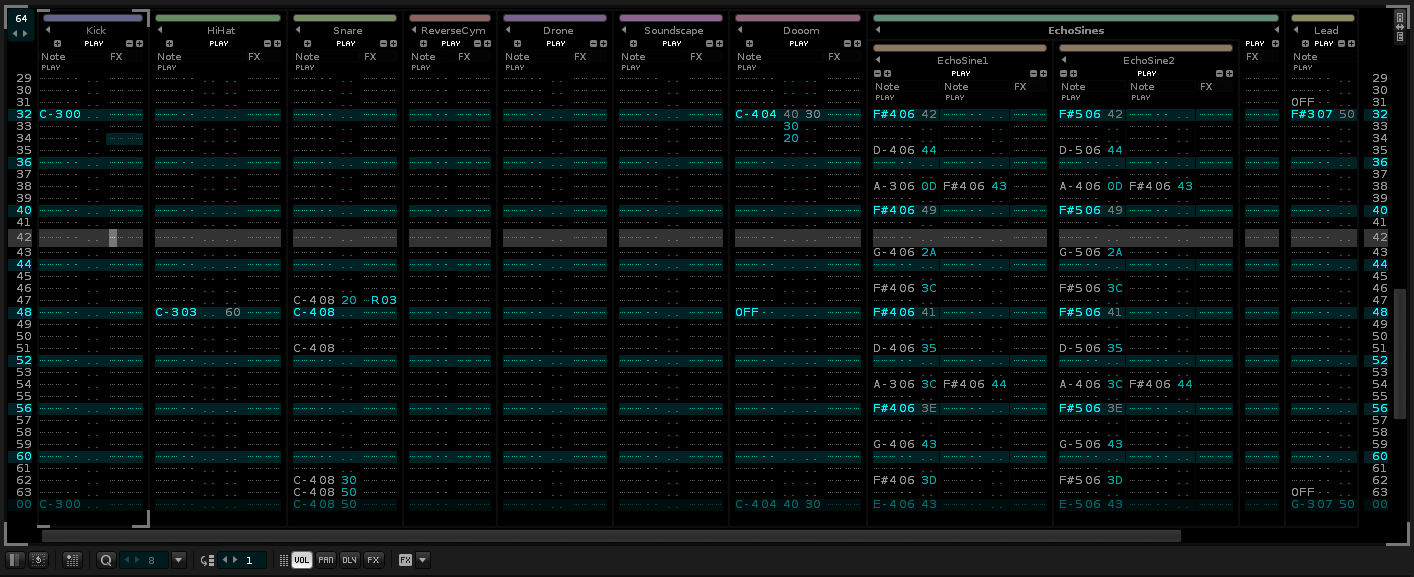The height and width of the screenshot is (577, 1414).
Task: Click the dotted grid icon left of Q
Action: 72,560
